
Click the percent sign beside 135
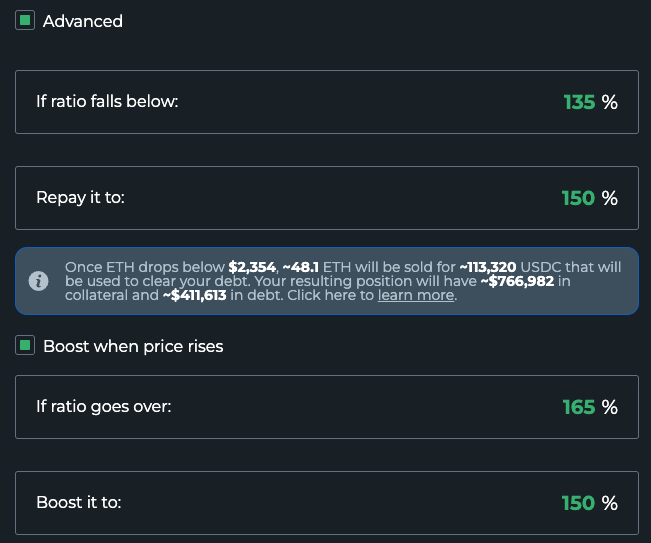click(x=609, y=102)
